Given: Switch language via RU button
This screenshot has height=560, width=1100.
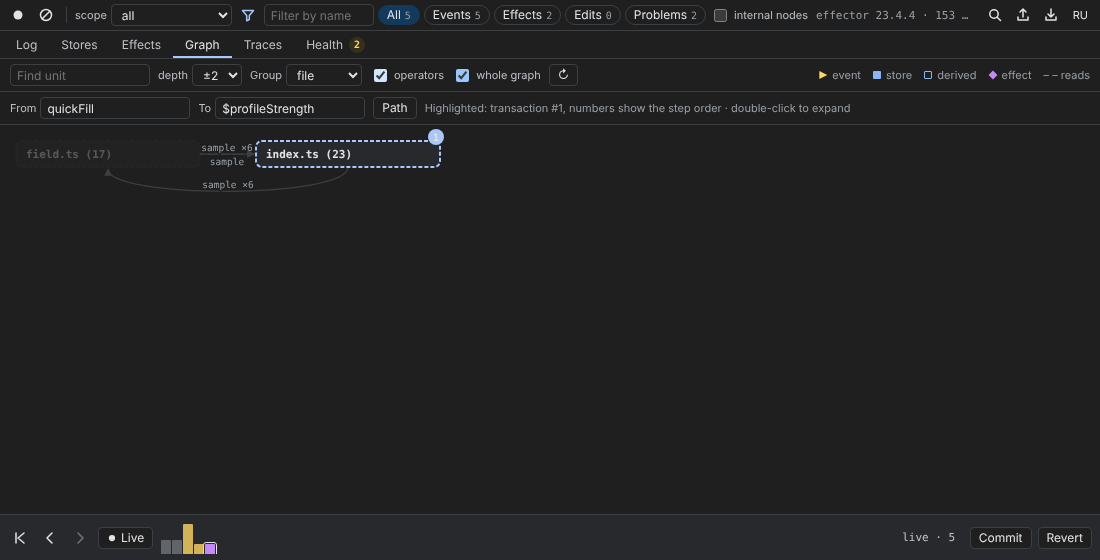Looking at the screenshot, I should pos(1080,15).
